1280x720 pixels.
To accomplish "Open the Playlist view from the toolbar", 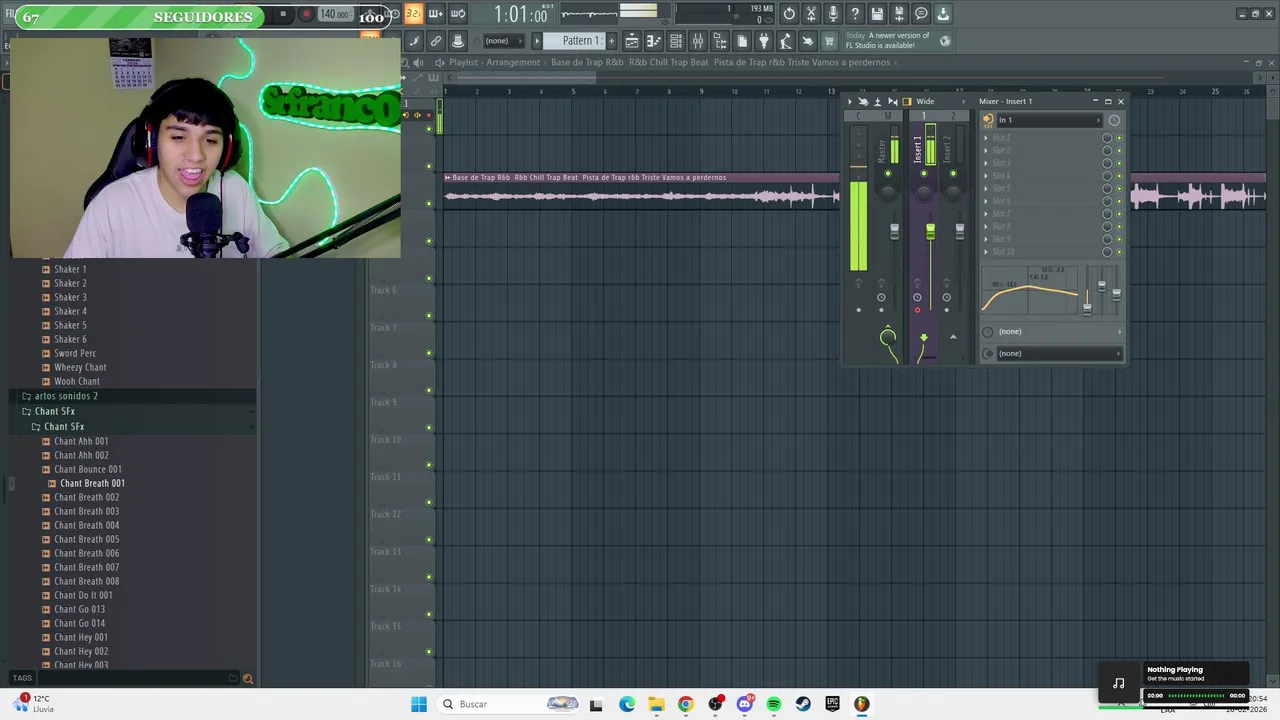I will pos(632,41).
